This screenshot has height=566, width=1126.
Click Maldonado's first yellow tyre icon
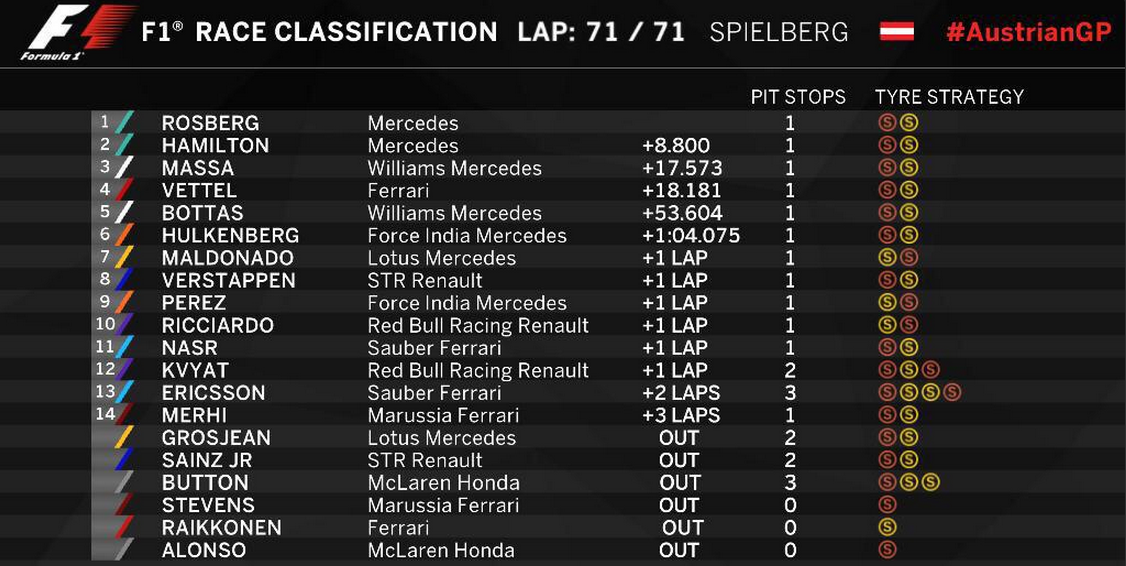click(887, 258)
